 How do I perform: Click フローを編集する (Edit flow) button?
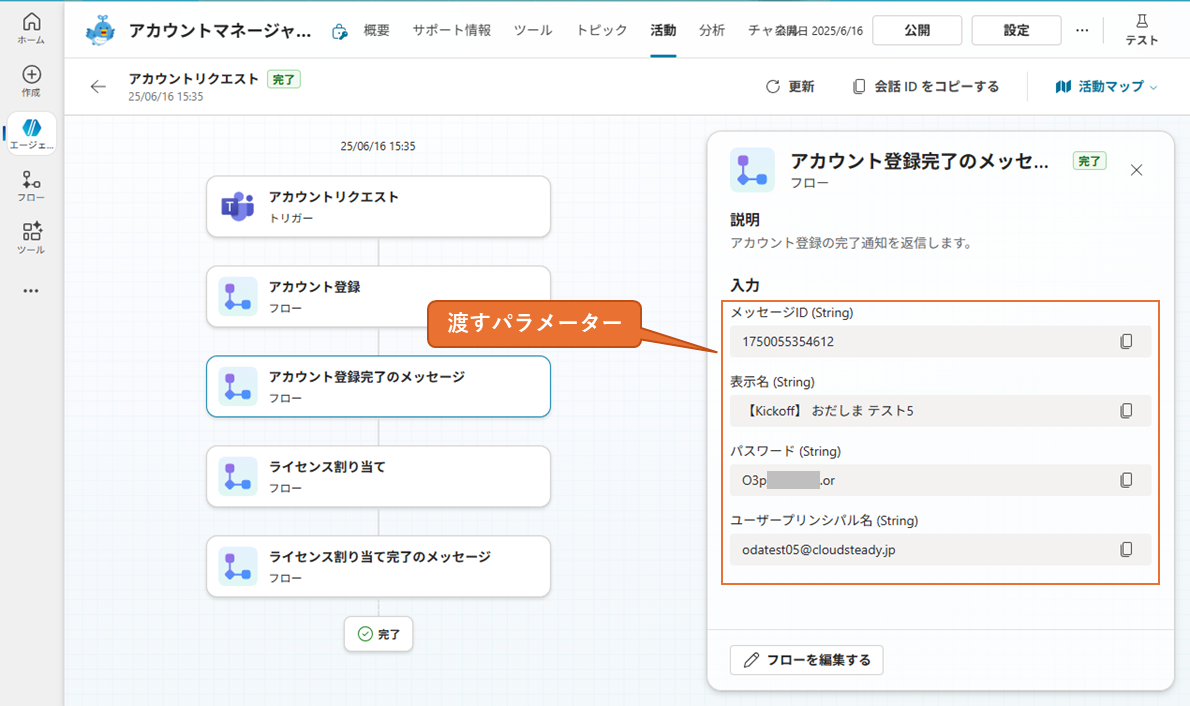pos(806,660)
